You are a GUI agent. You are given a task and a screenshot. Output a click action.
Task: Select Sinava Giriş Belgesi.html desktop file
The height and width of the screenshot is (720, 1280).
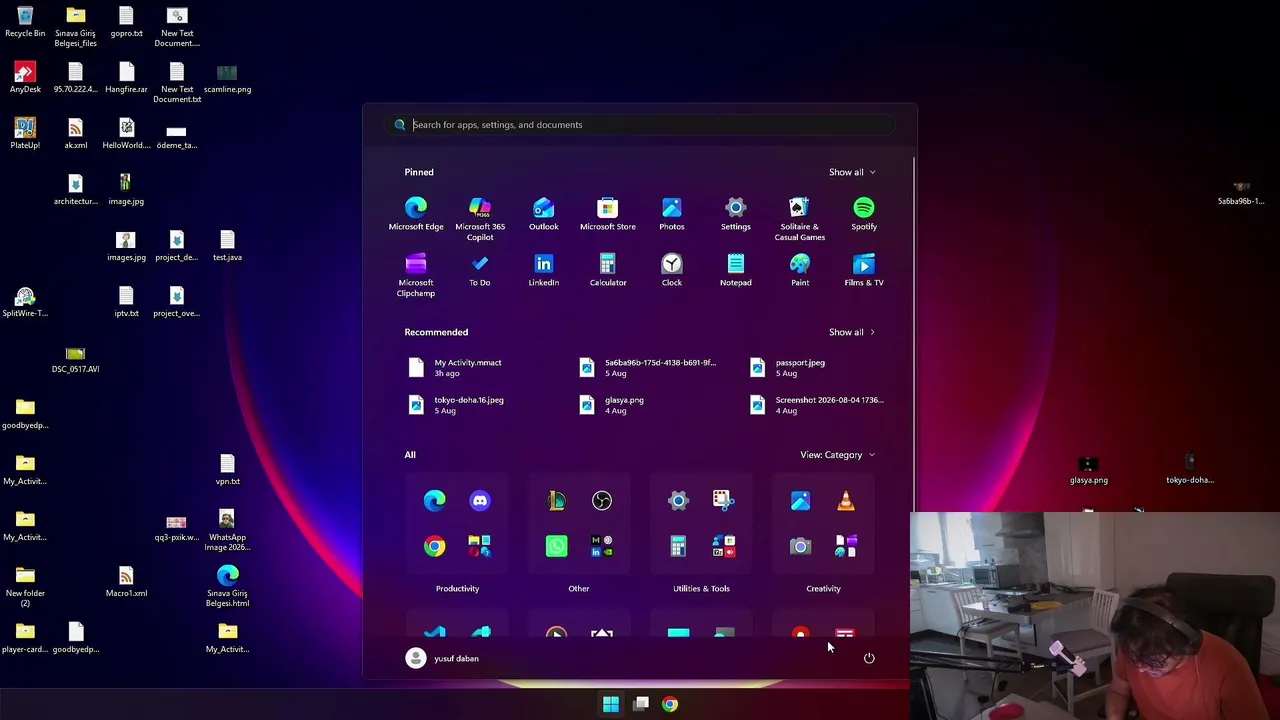[227, 586]
